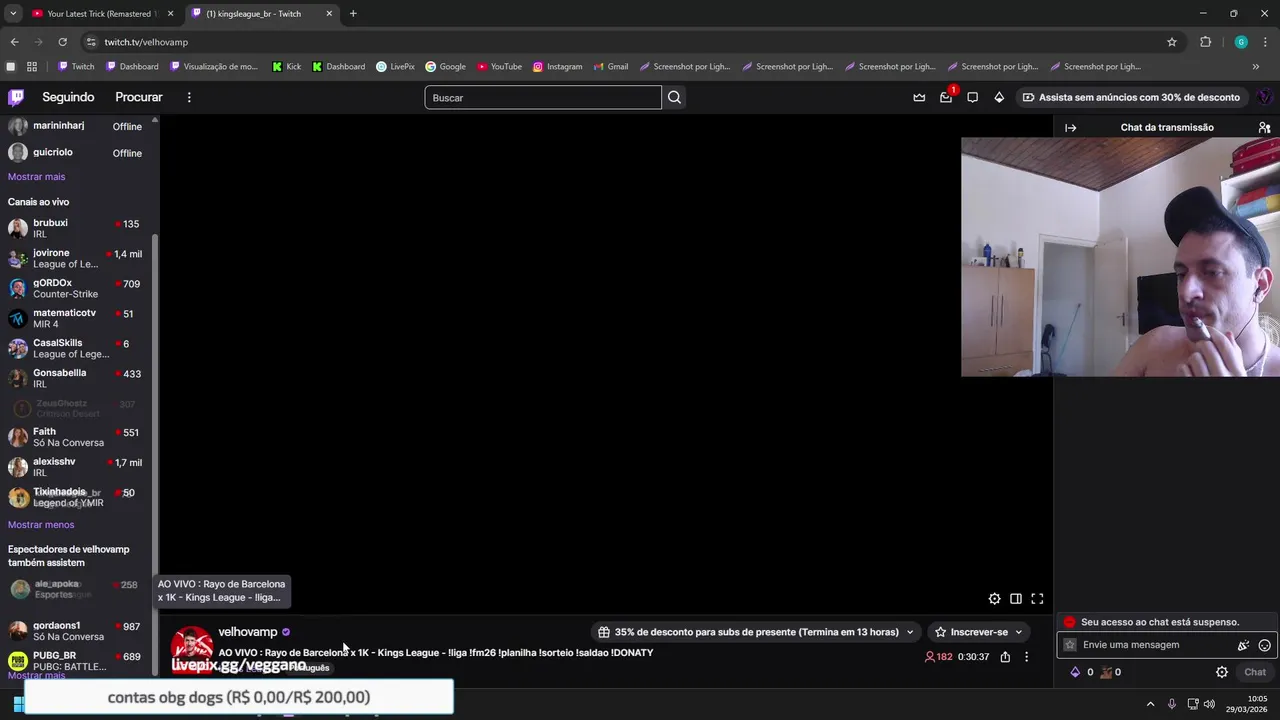This screenshot has width=1280, height=720.
Task: Open the video player settings gear
Action: (994, 599)
